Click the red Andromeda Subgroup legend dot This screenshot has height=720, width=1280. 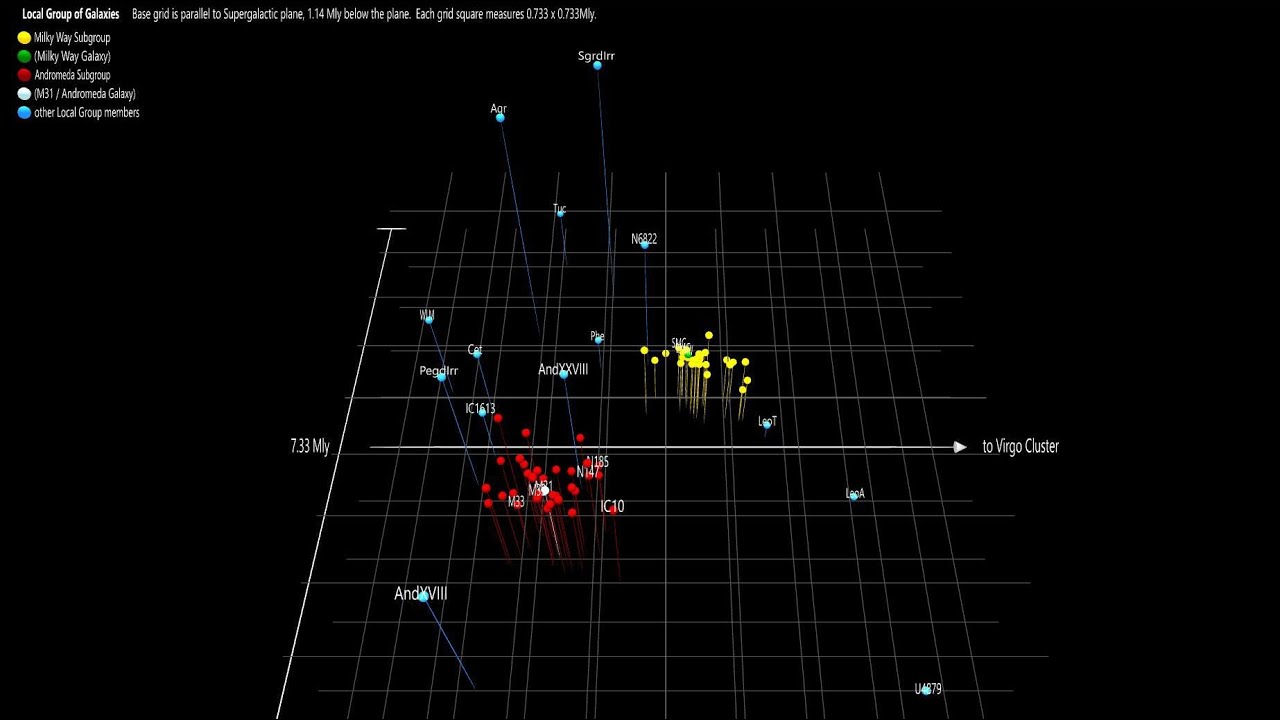pos(24,75)
